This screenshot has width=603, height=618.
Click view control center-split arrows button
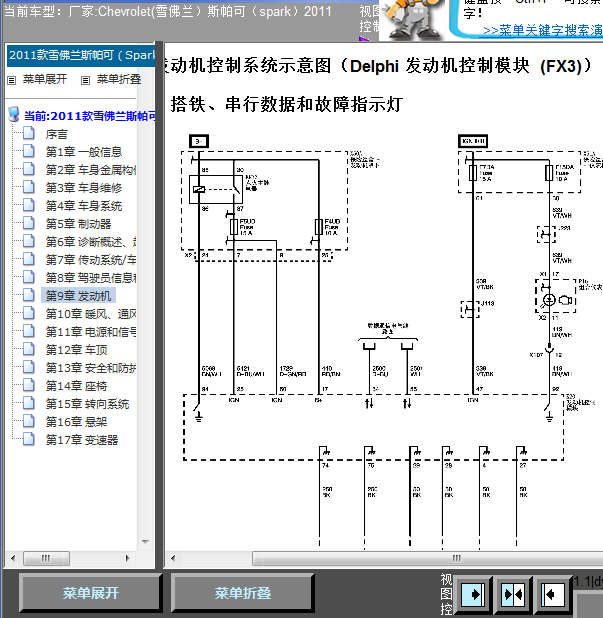513,594
